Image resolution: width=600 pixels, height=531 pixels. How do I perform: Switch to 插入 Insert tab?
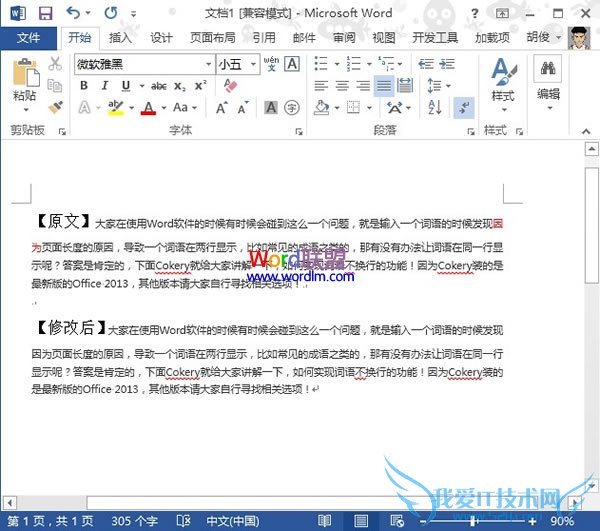pos(120,37)
